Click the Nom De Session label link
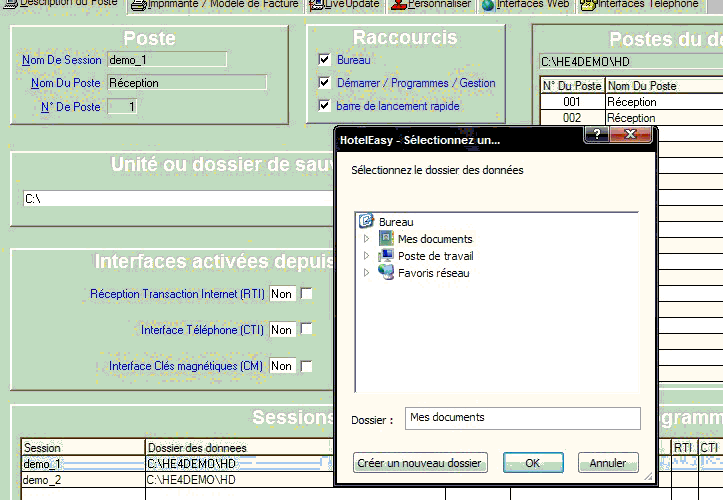Screen dimensions: 723x500 [x=62, y=60]
